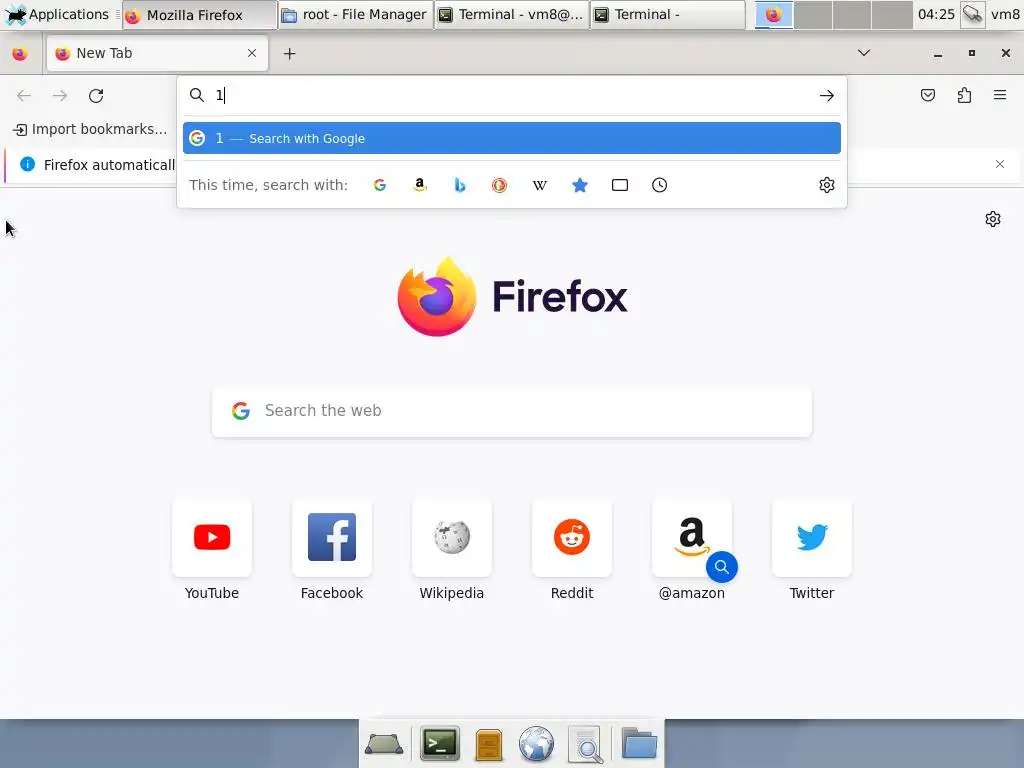Launch web browser globe from dock
Screen dimensions: 1024x768
(x=536, y=744)
